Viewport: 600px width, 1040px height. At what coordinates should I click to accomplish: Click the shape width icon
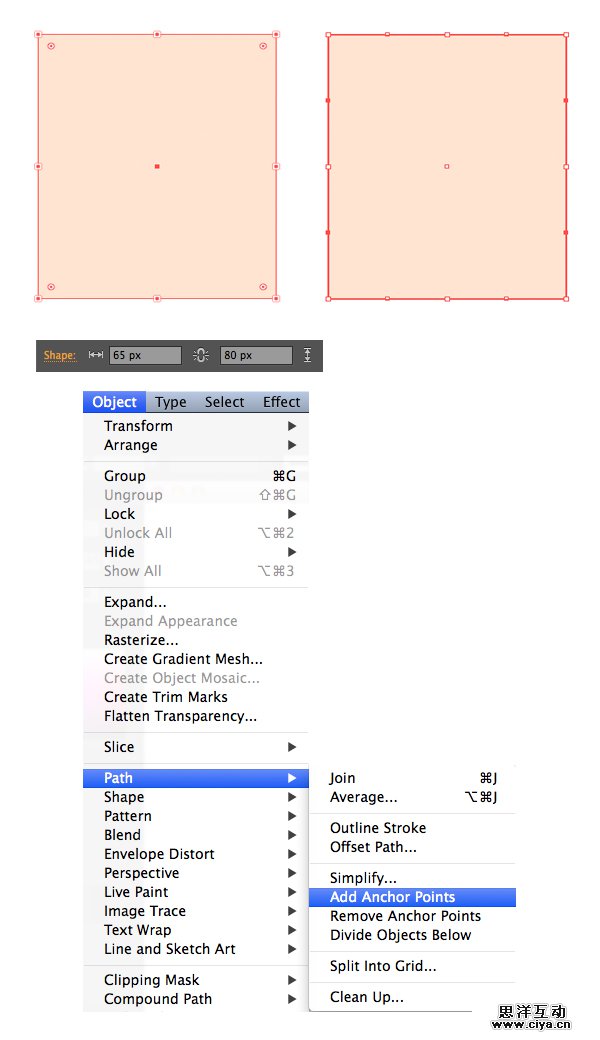tap(96, 355)
